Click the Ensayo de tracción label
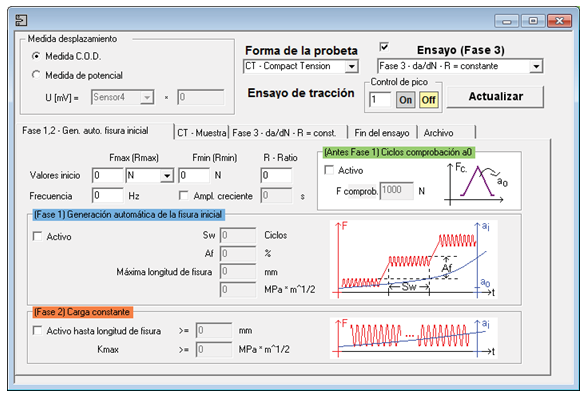This screenshot has height=396, width=586. point(301,93)
